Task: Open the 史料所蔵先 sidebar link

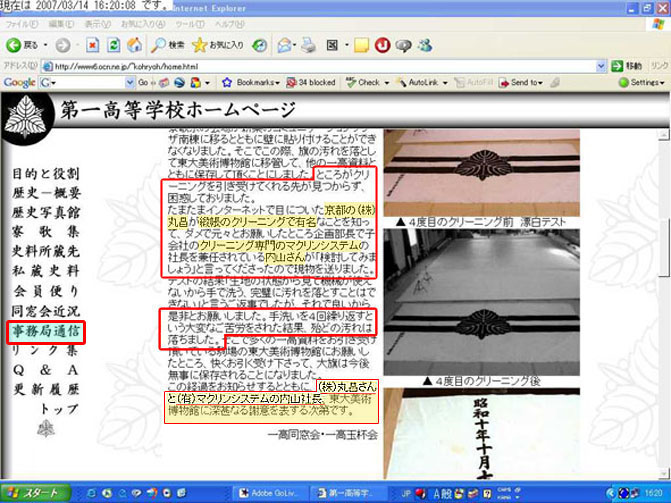Action: tap(46, 251)
